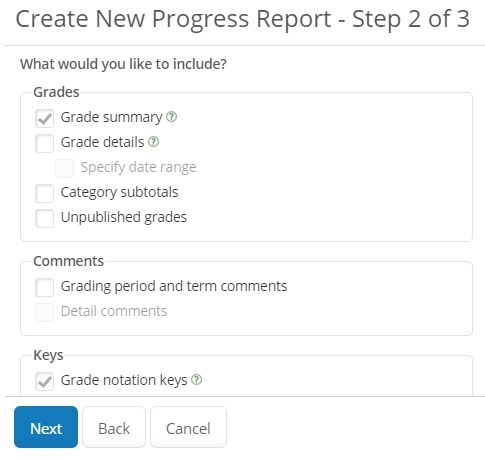
Task: Toggle the Grade notation keys checkbox
Action: [x=44, y=381]
